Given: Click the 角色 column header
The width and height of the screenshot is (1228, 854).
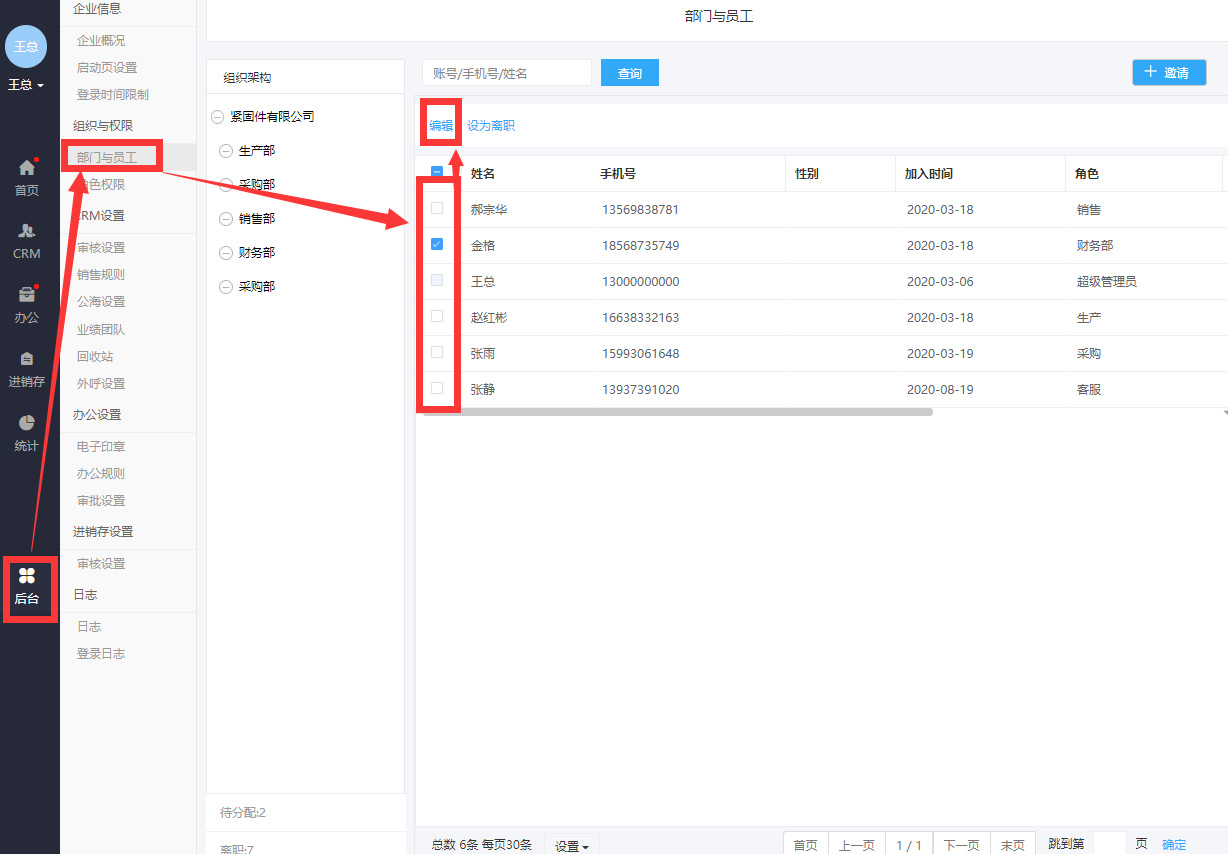Looking at the screenshot, I should pyautogui.click(x=1087, y=174).
